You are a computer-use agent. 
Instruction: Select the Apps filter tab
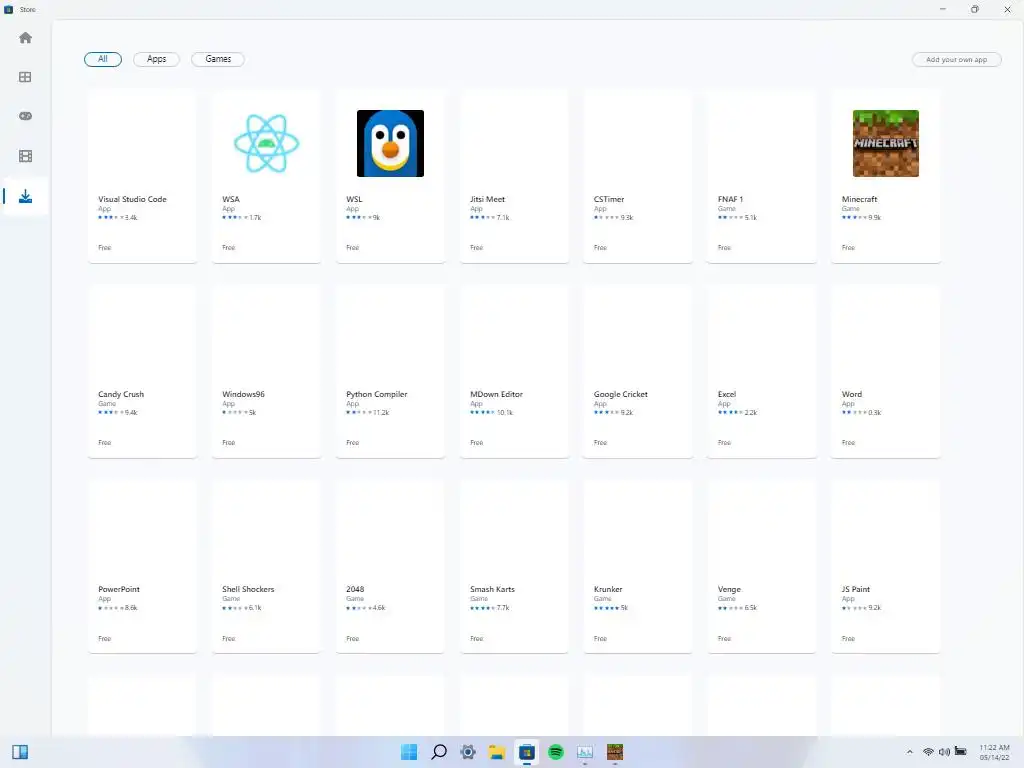coord(156,59)
